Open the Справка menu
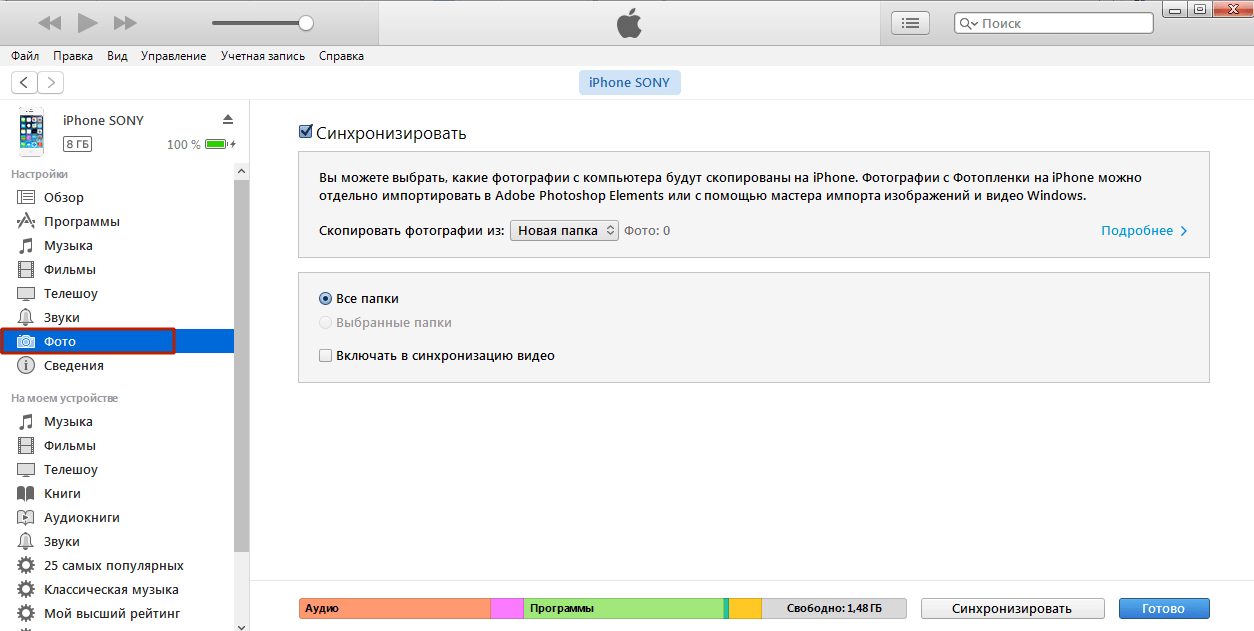The width and height of the screenshot is (1254, 631). click(x=341, y=56)
